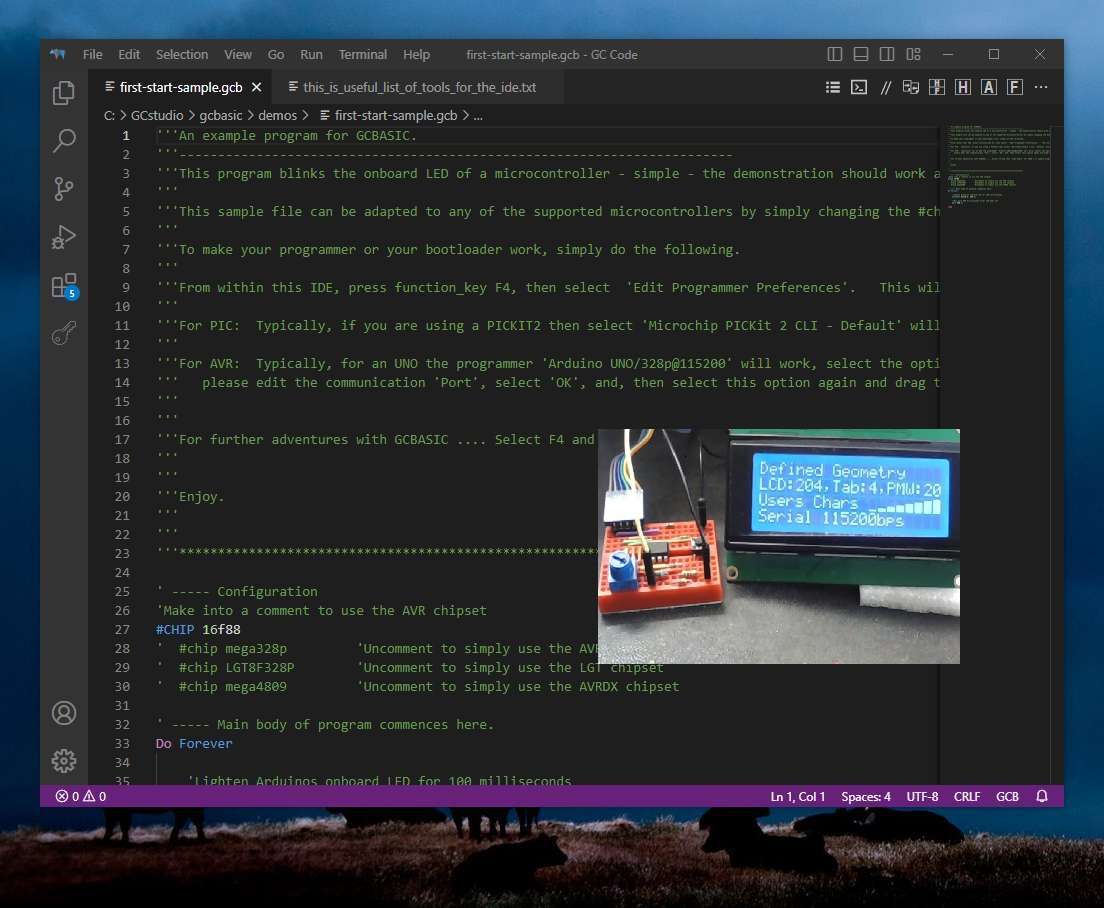The image size is (1104, 908).
Task: Open the Extensions view with 5 badge
Action: (x=63, y=285)
